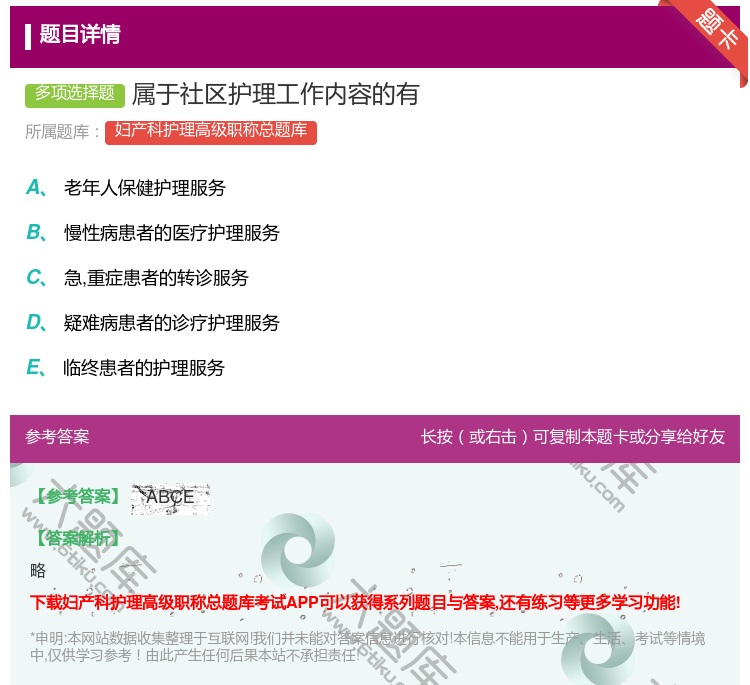Click the ABCE answer image

pyautogui.click(x=171, y=498)
